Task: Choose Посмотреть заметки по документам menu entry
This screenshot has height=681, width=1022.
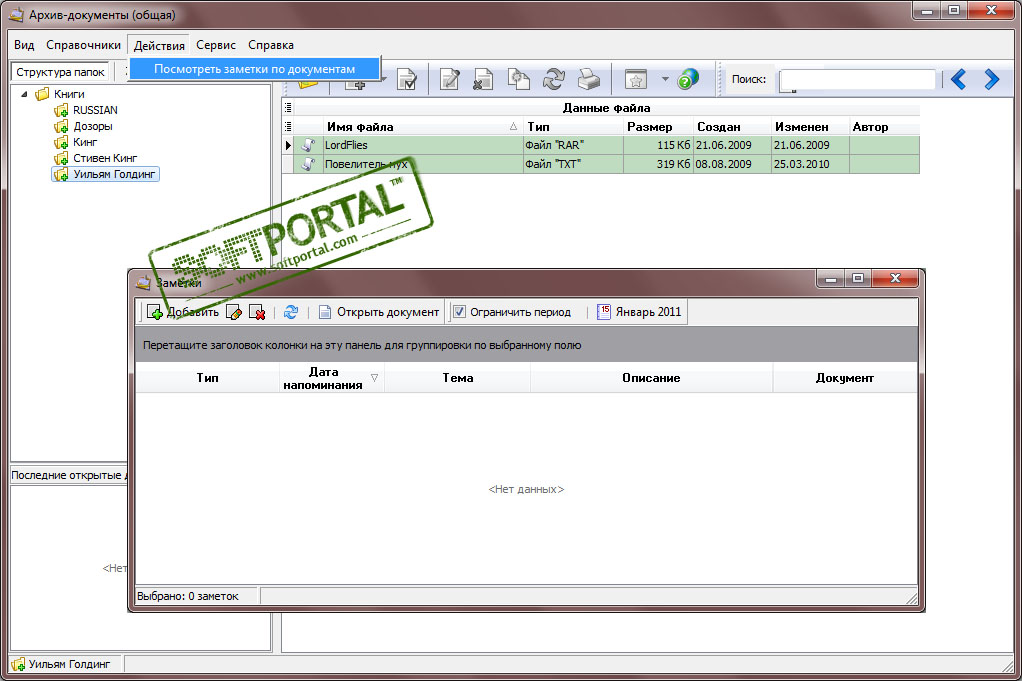Action: [255, 69]
